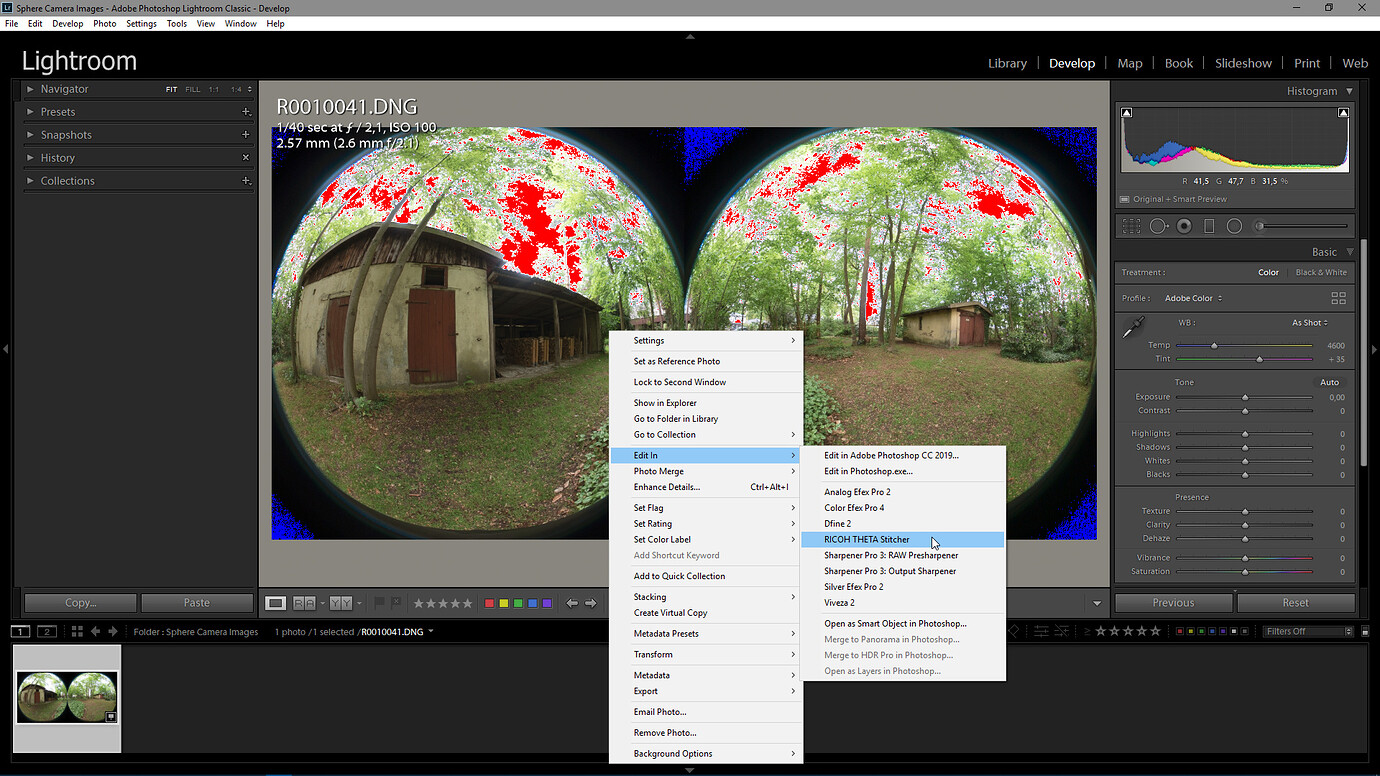This screenshot has width=1380, height=776.
Task: Open the Photo menu in menu bar
Action: tap(105, 23)
